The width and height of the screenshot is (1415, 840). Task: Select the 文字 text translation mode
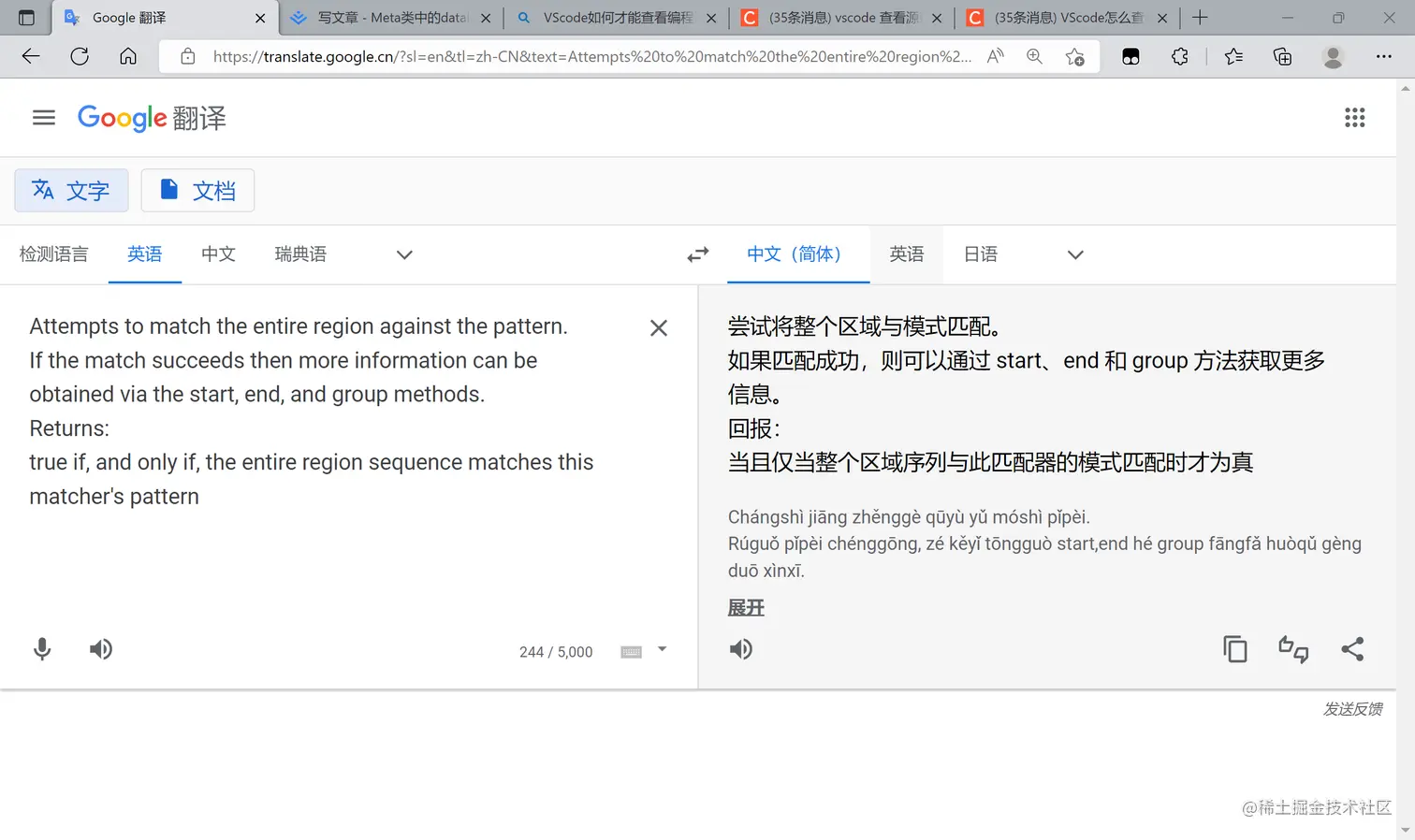point(71,191)
